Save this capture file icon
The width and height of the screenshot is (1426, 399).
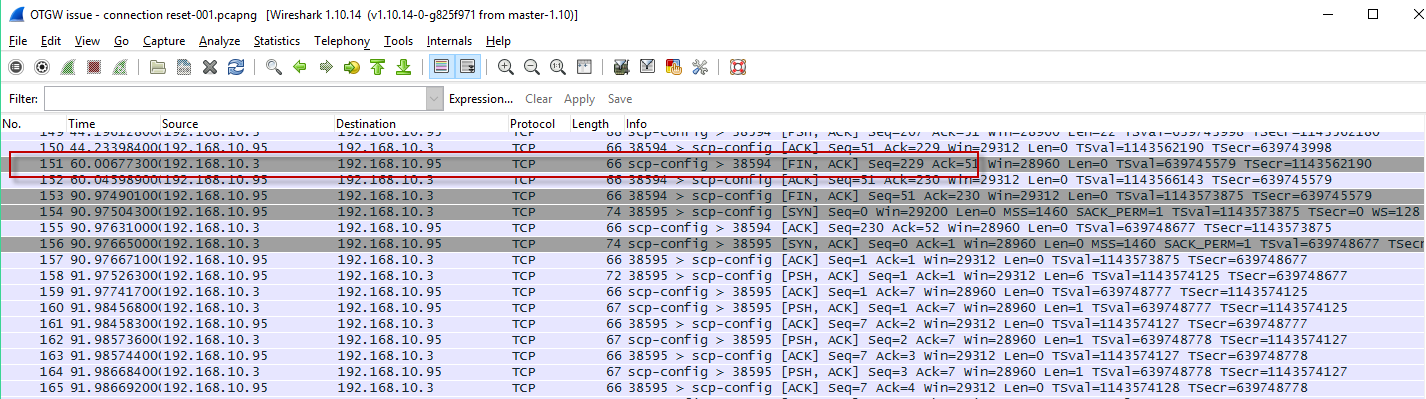(184, 67)
